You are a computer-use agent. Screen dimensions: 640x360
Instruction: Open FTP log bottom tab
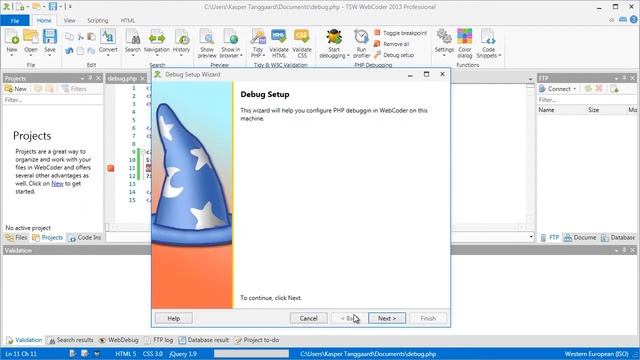(159, 340)
